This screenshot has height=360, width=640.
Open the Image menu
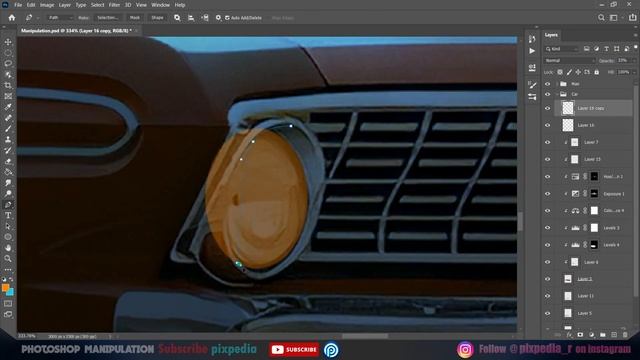tap(47, 5)
